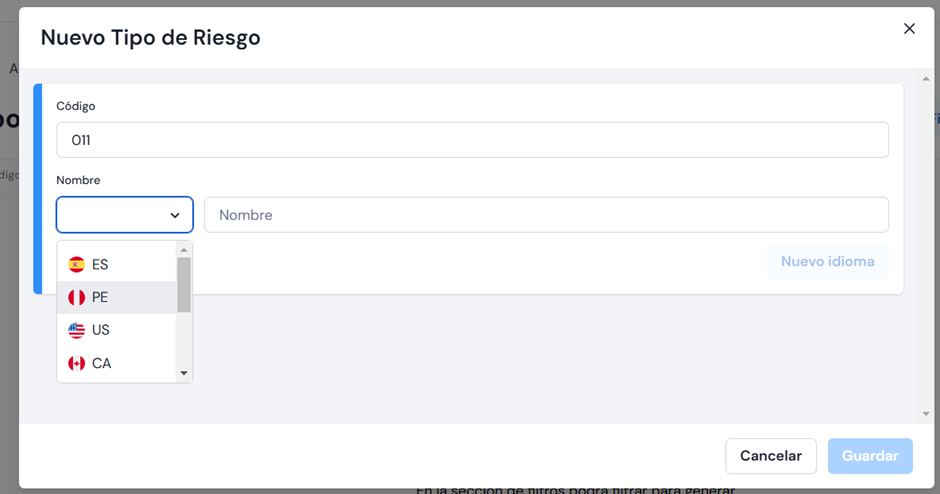The height and width of the screenshot is (494, 940).
Task: Choose PE from the language list
Action: click(x=116, y=297)
